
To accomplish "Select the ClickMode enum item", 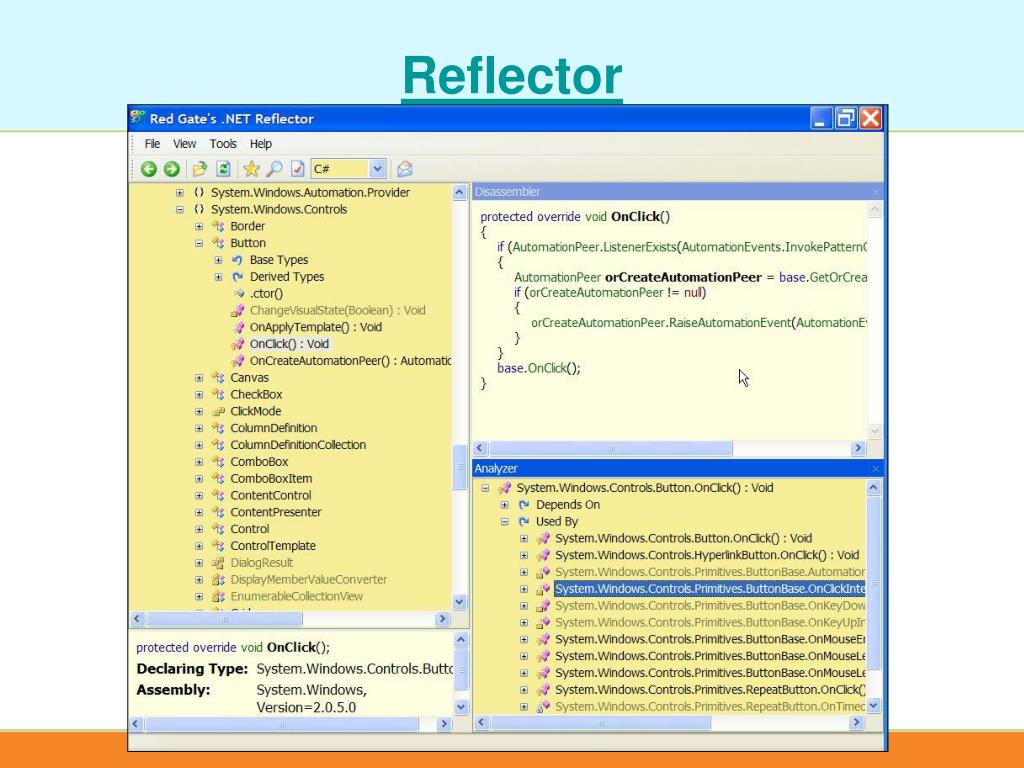I will click(x=255, y=411).
